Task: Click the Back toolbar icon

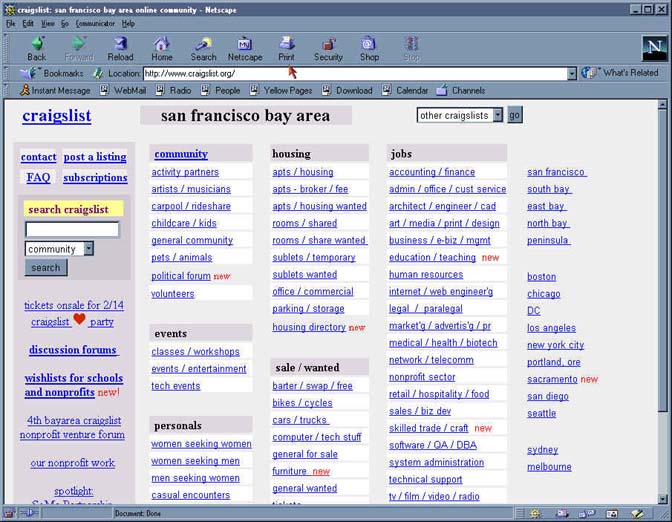Action: (36, 48)
